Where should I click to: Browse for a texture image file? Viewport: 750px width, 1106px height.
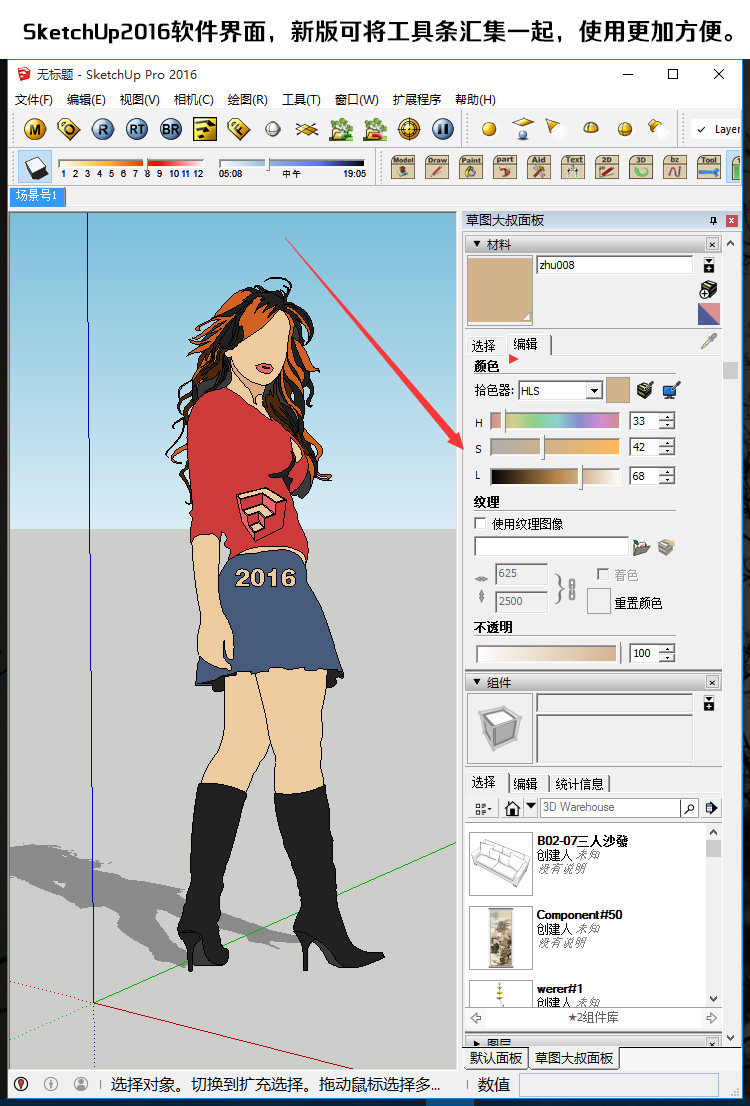[x=641, y=547]
